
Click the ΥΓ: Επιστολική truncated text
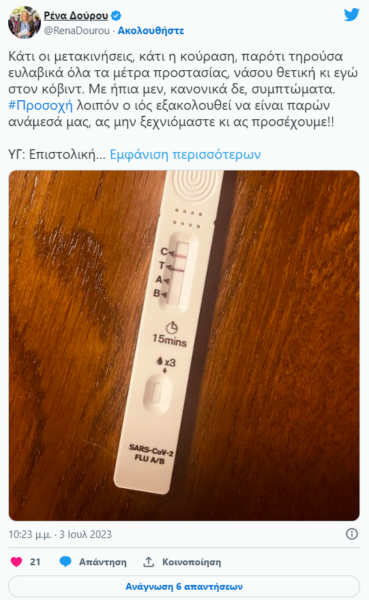click(x=57, y=154)
